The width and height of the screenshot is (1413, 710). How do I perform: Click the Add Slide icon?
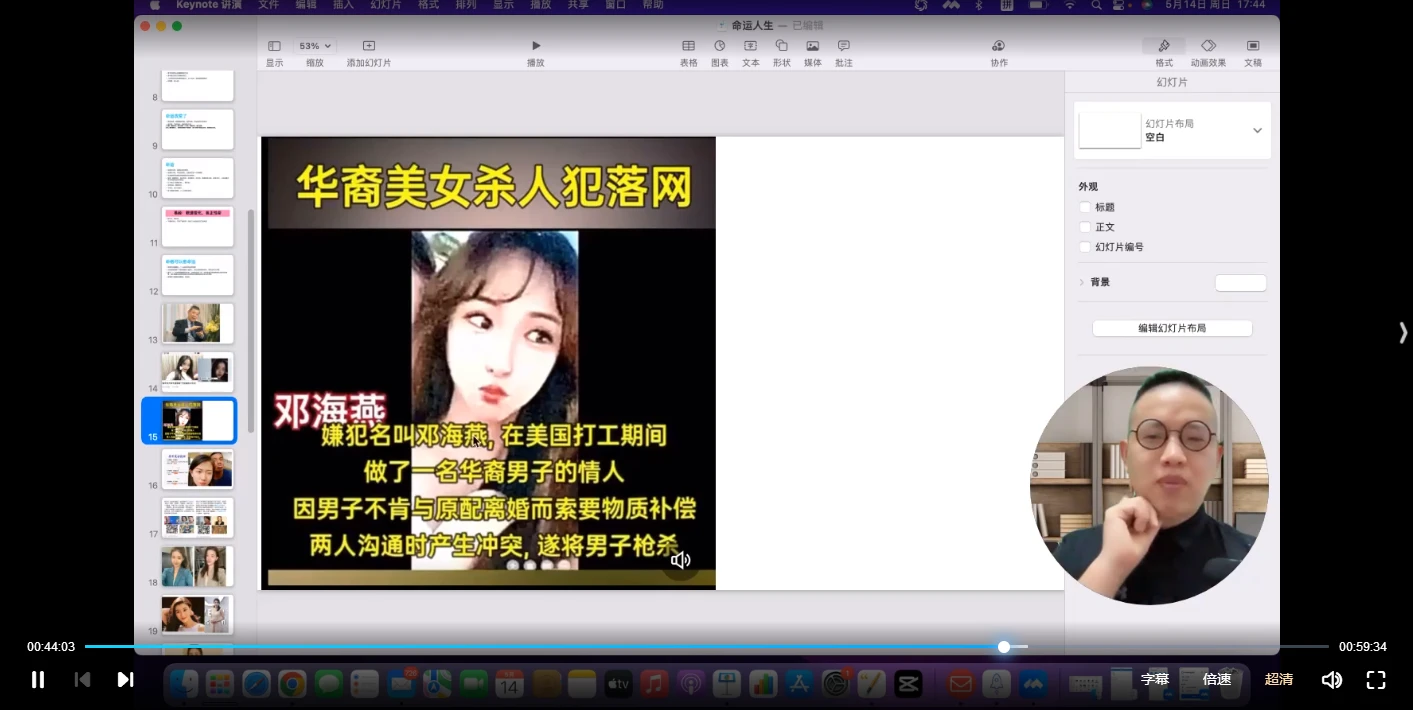368,46
